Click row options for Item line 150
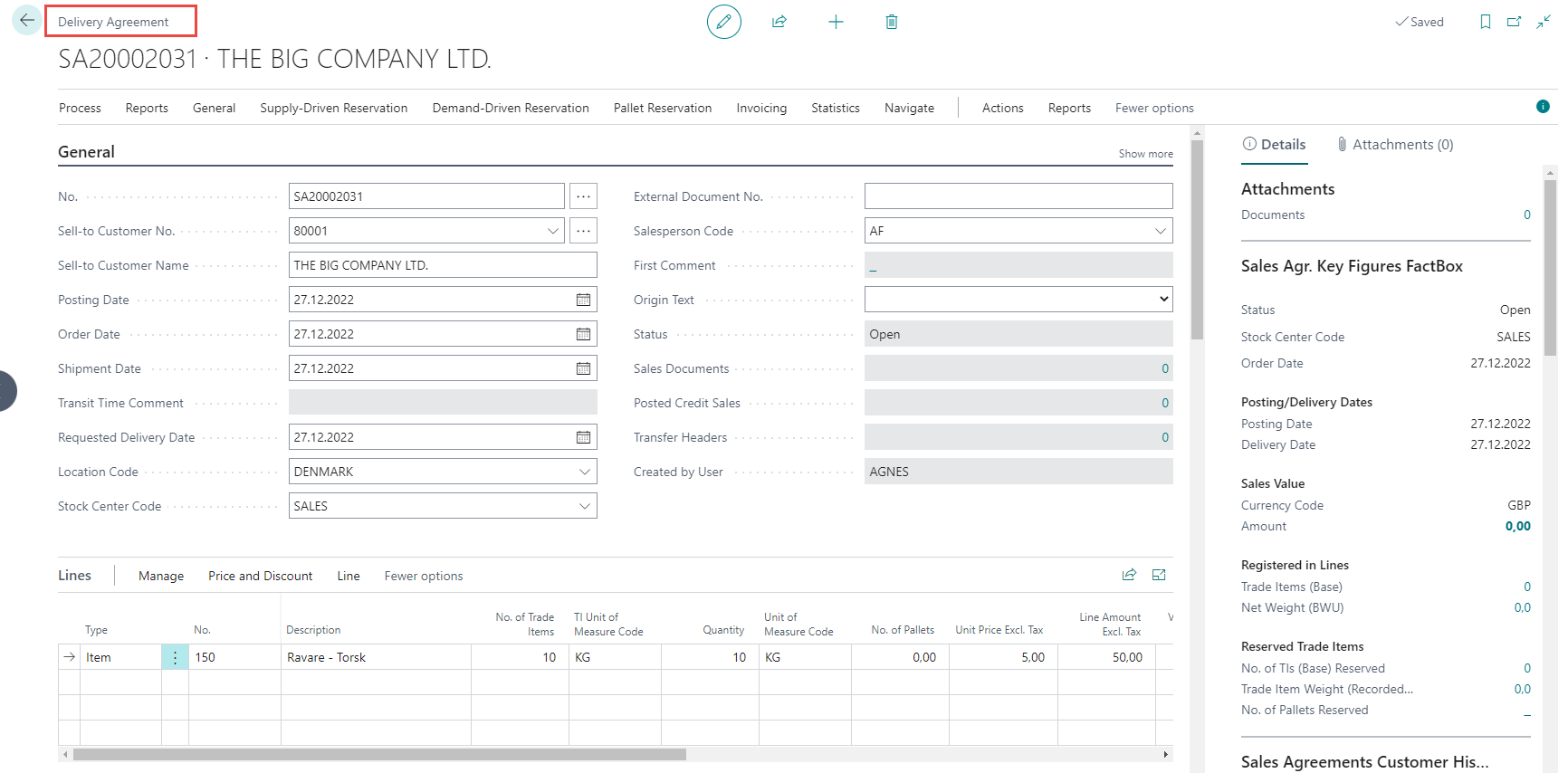 click(x=175, y=657)
